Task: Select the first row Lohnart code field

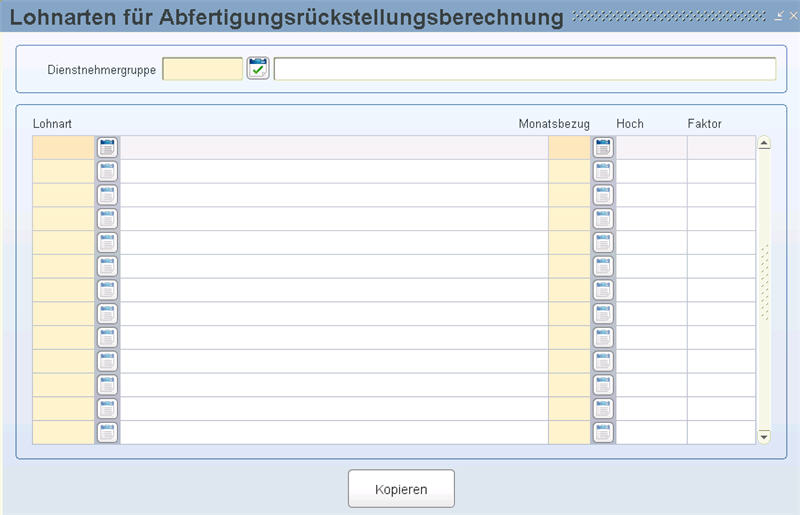Action: (64, 147)
